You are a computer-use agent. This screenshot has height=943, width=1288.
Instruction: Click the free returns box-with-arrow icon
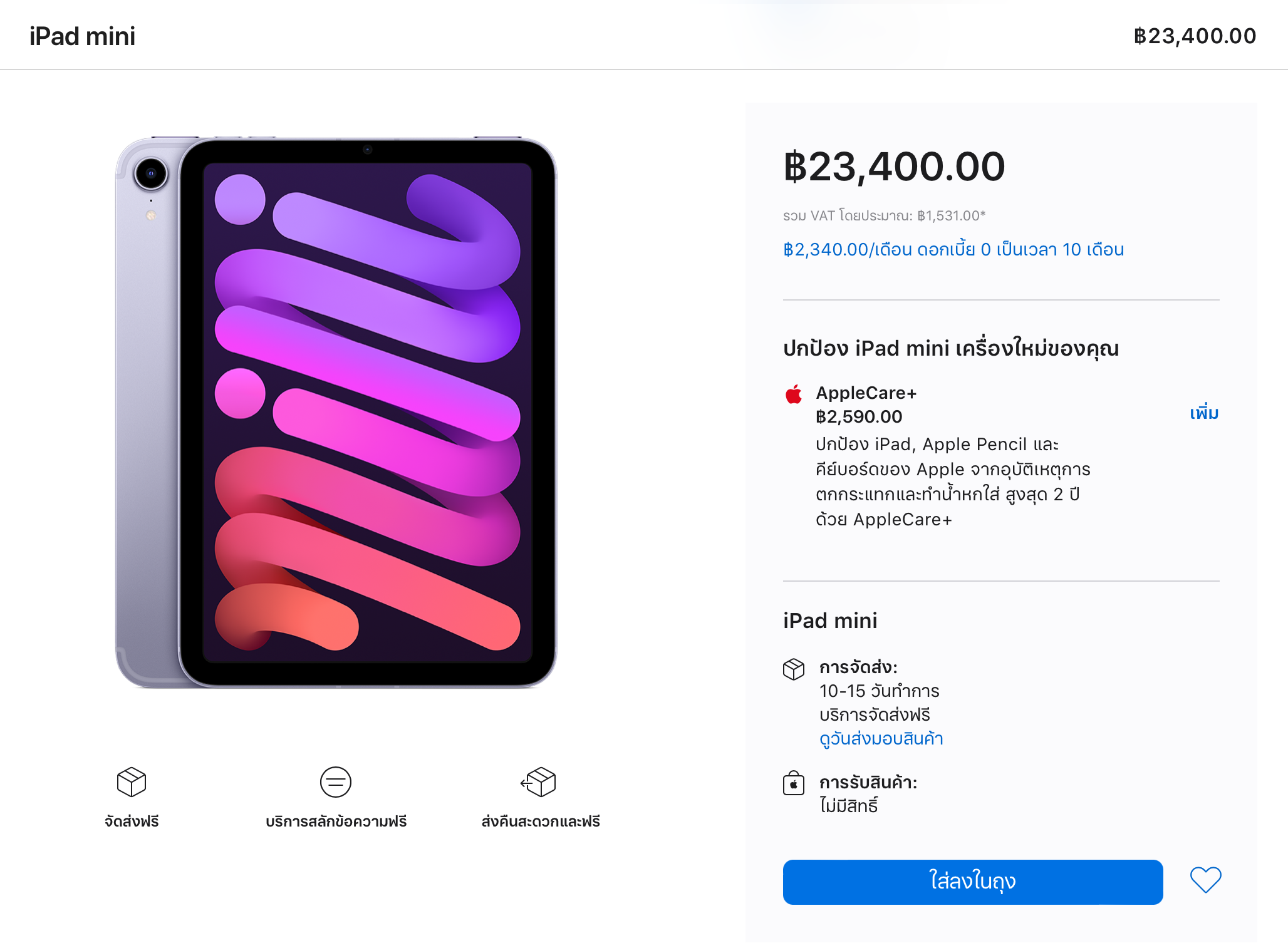(x=539, y=782)
